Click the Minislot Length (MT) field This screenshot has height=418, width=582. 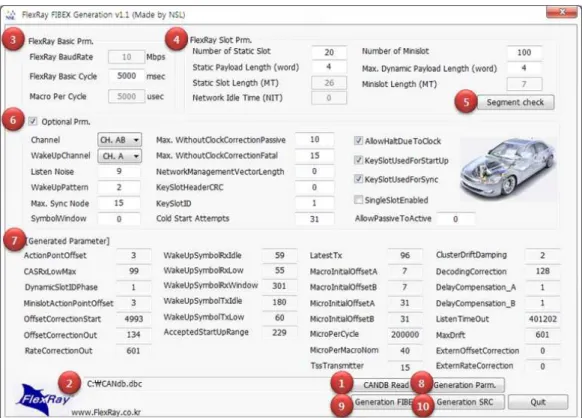tap(524, 84)
